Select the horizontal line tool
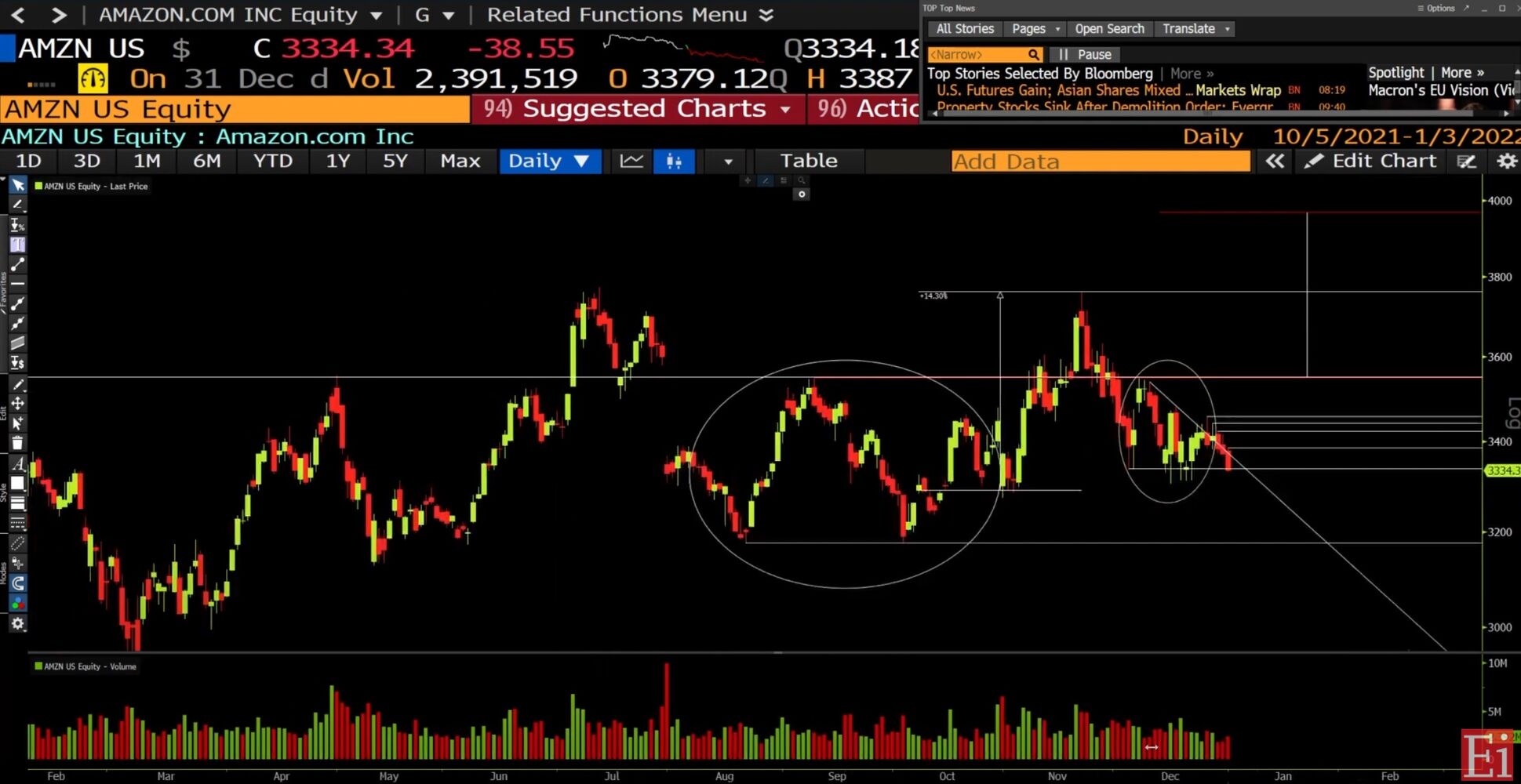Screen dimensions: 1521x784 point(17,283)
